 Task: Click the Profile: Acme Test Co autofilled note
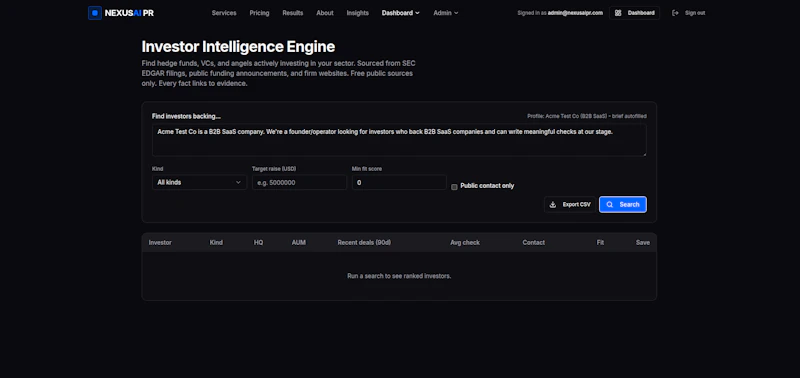pos(587,116)
